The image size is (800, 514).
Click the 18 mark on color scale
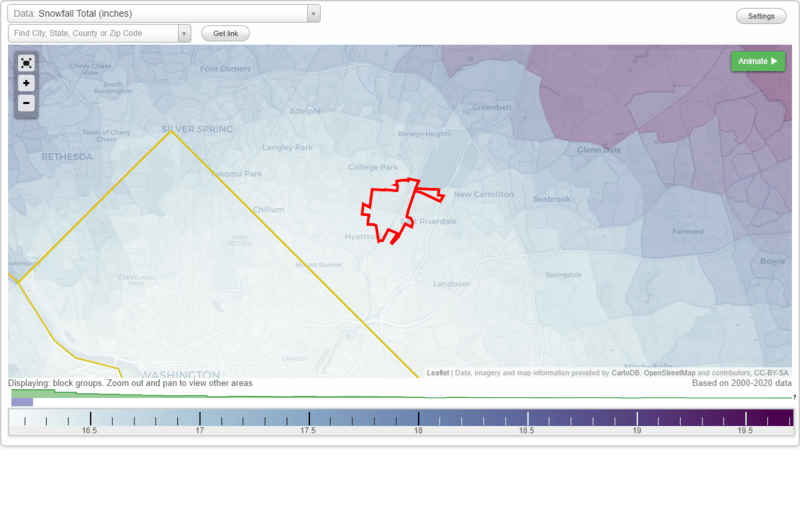pyautogui.click(x=418, y=430)
